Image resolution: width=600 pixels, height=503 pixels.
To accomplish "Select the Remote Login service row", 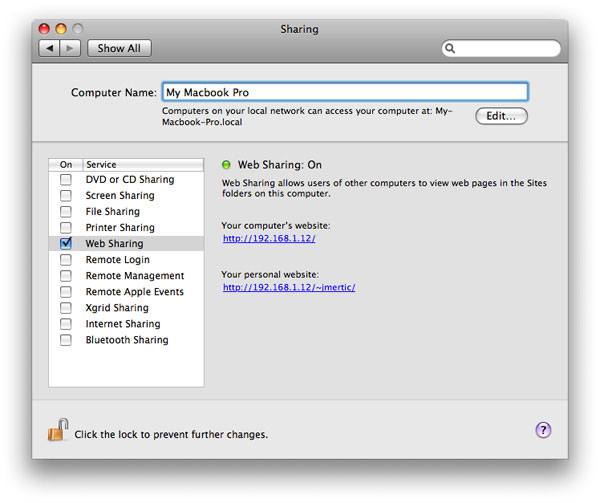I will coord(126,260).
